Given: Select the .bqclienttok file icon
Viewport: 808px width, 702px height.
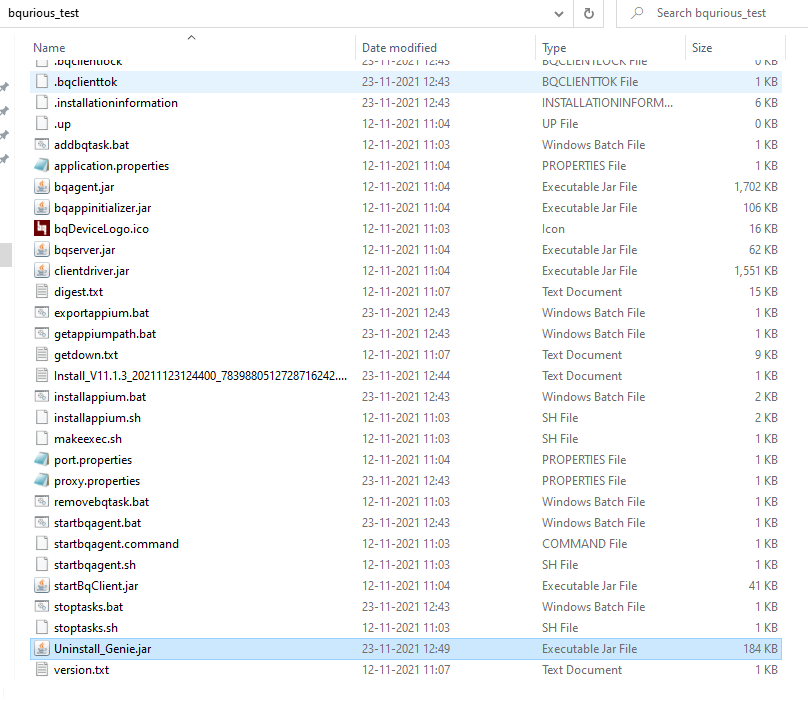Looking at the screenshot, I should (x=42, y=81).
